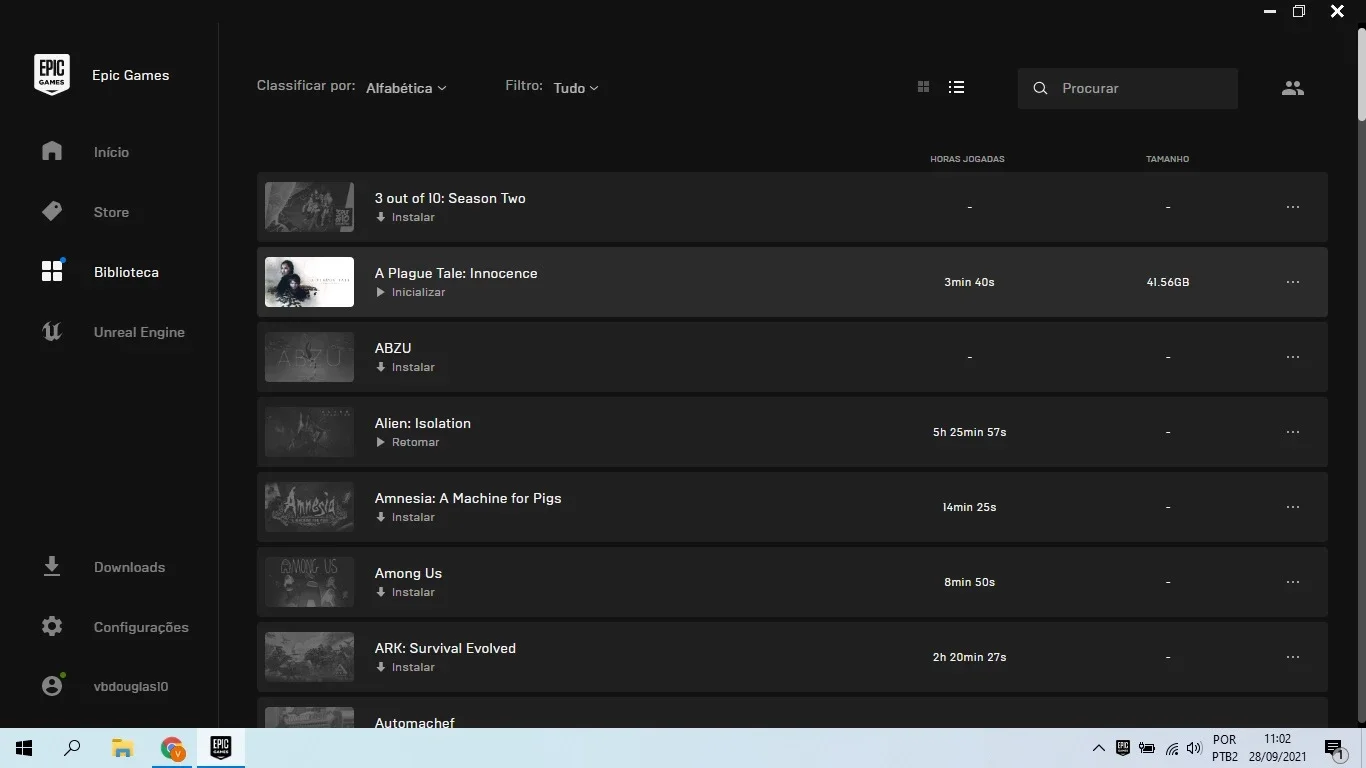The image size is (1366, 768).
Task: Select the Classificar por label
Action: pyautogui.click(x=306, y=86)
